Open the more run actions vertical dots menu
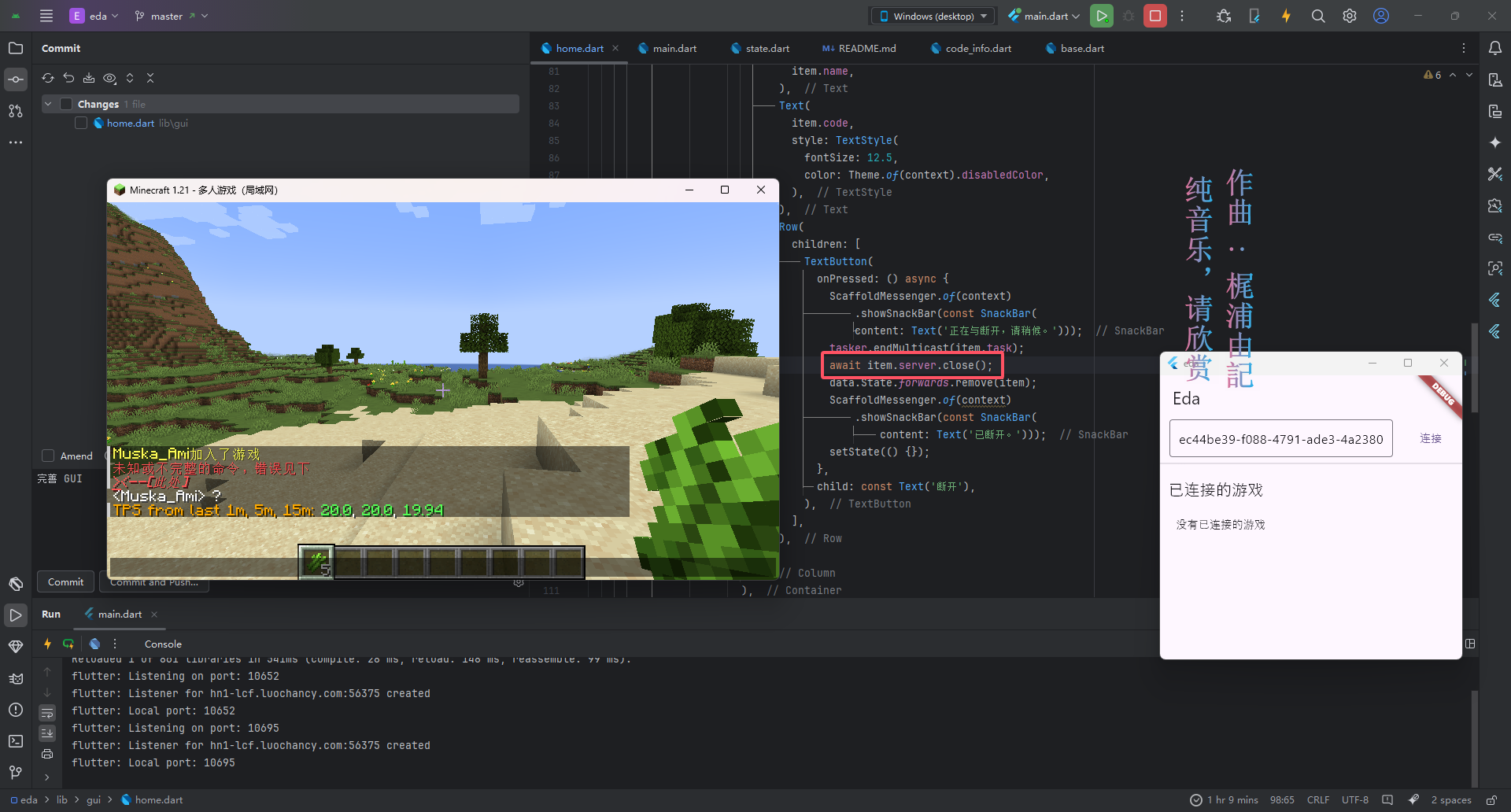Image resolution: width=1511 pixels, height=812 pixels. 1182,16
